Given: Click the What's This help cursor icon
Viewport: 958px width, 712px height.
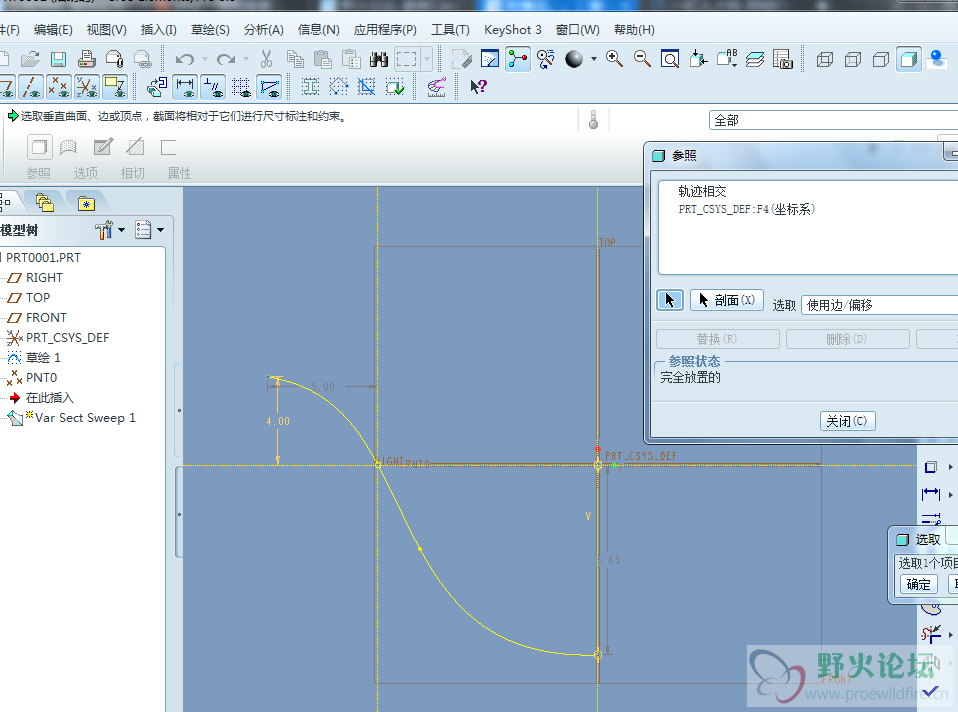Looking at the screenshot, I should [x=478, y=87].
